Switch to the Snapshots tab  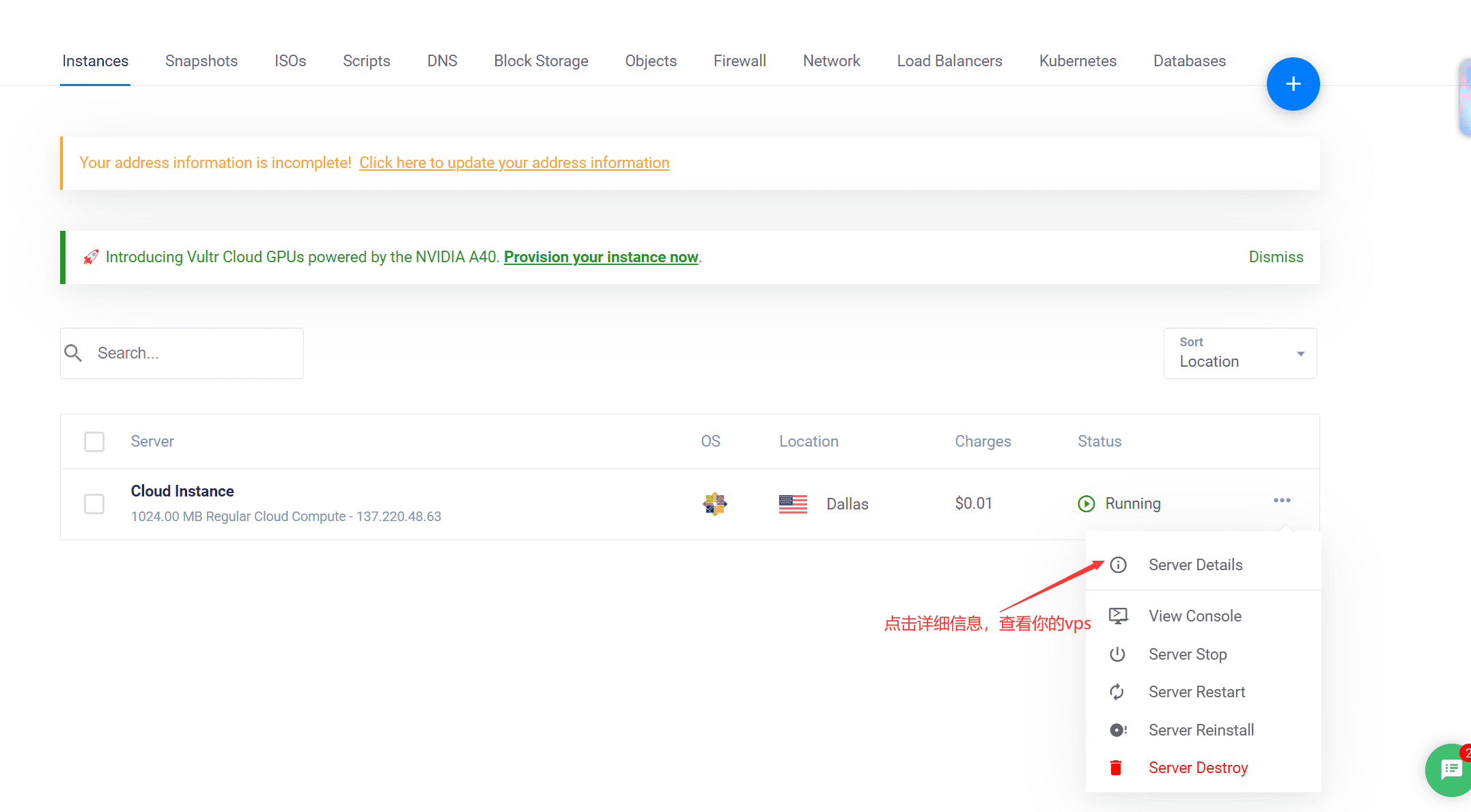click(201, 61)
